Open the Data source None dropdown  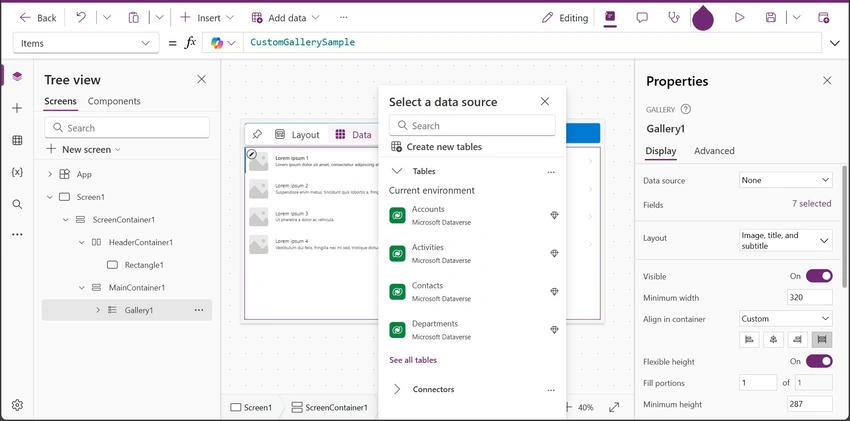click(x=785, y=180)
